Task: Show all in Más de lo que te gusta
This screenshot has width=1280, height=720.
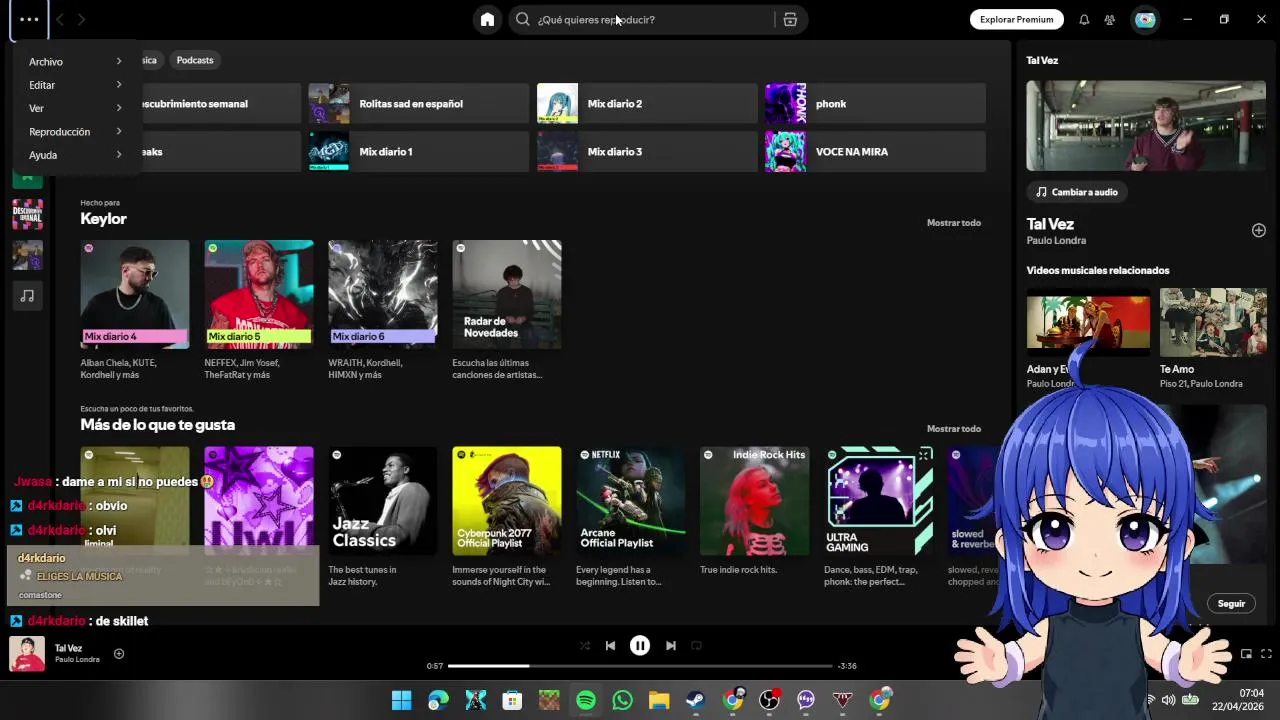Action: [954, 429]
